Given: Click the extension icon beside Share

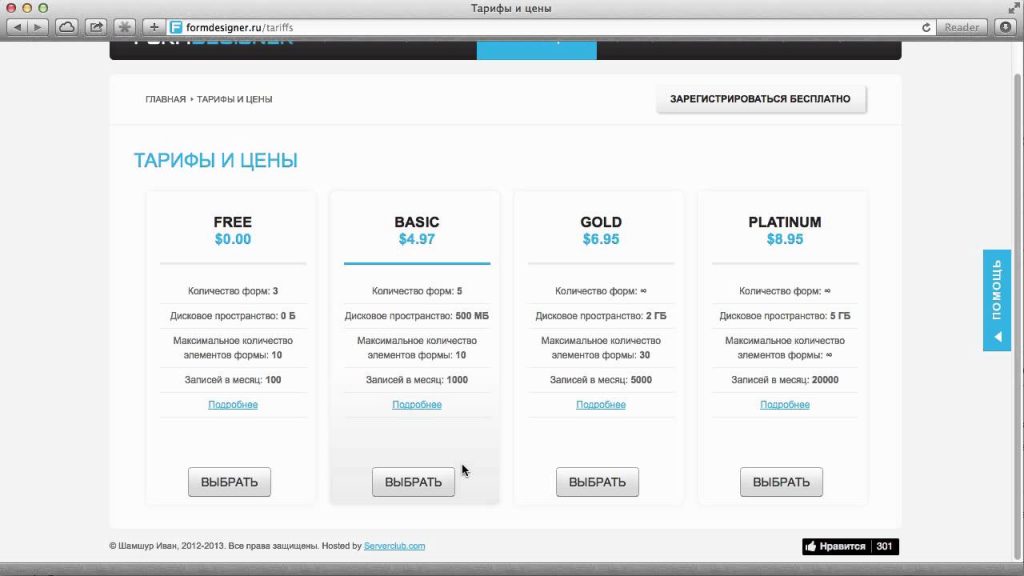Looking at the screenshot, I should pyautogui.click(x=125, y=27).
